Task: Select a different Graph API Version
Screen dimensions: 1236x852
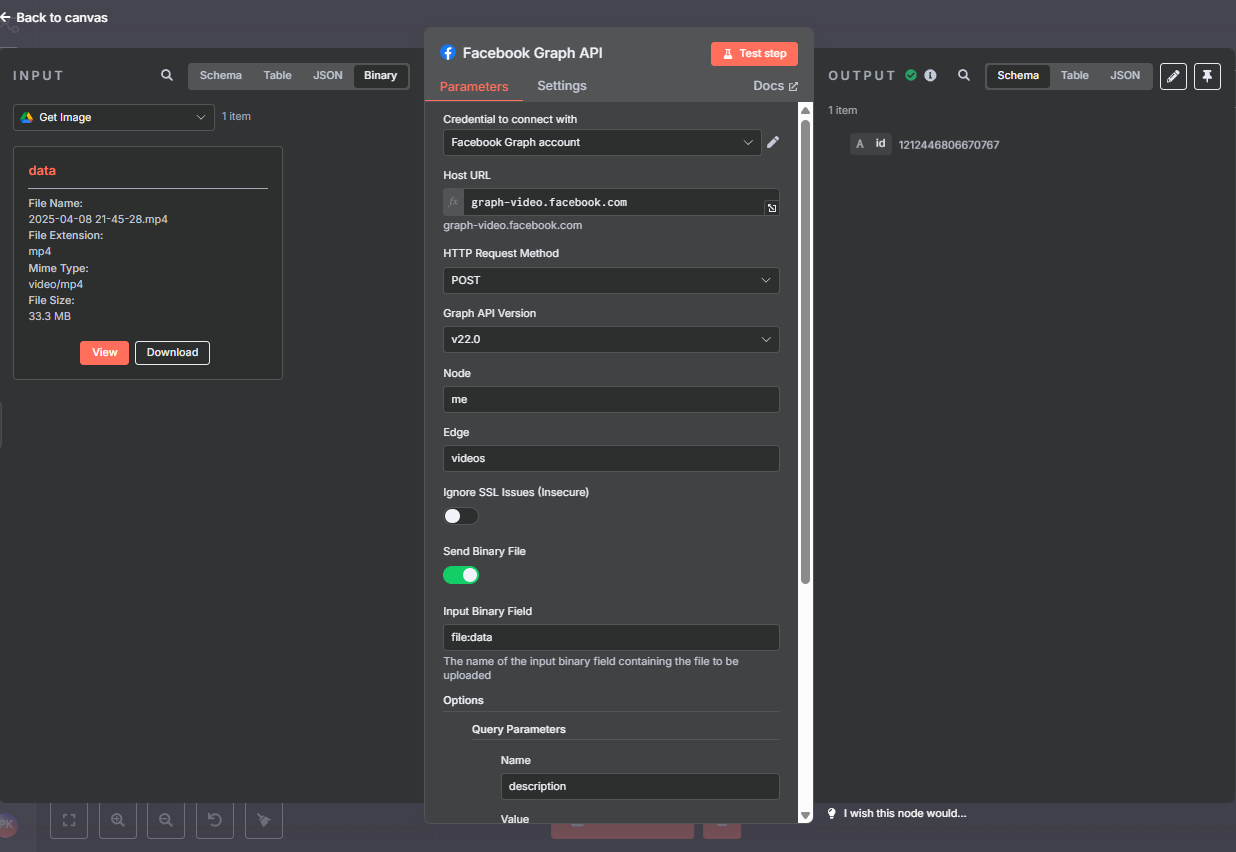Action: (611, 340)
